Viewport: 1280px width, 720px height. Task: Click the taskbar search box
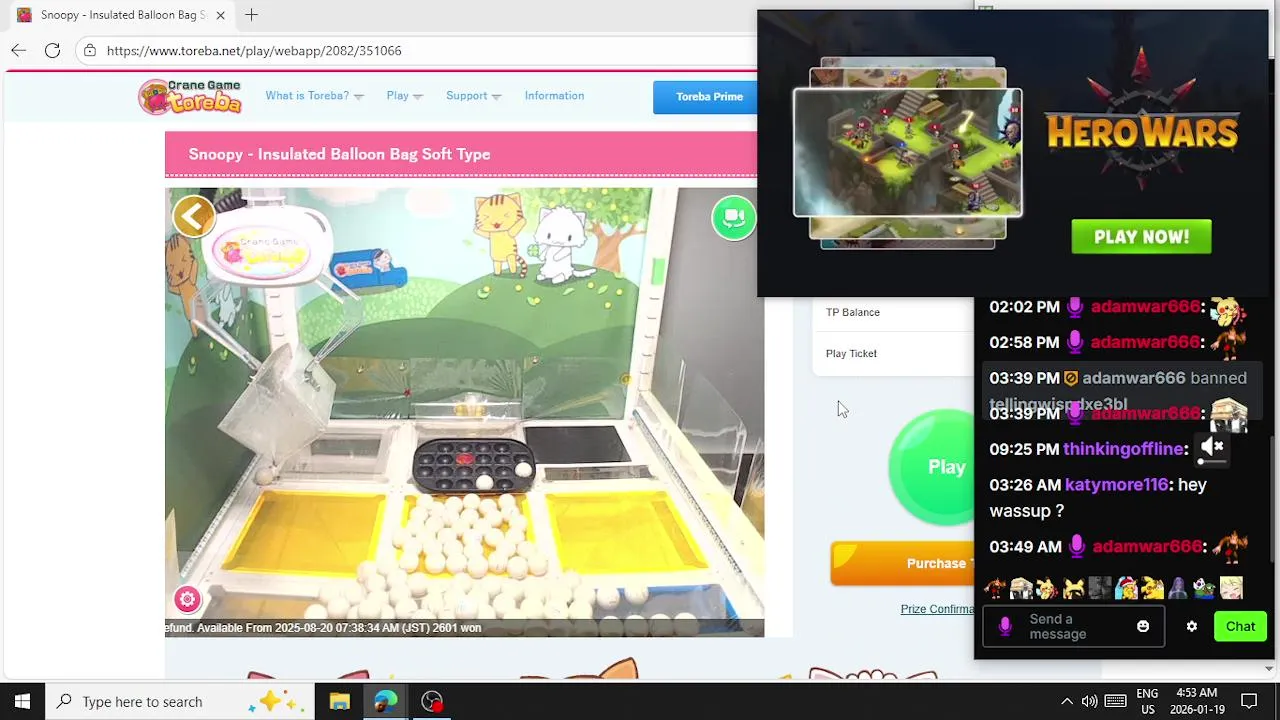(x=180, y=701)
